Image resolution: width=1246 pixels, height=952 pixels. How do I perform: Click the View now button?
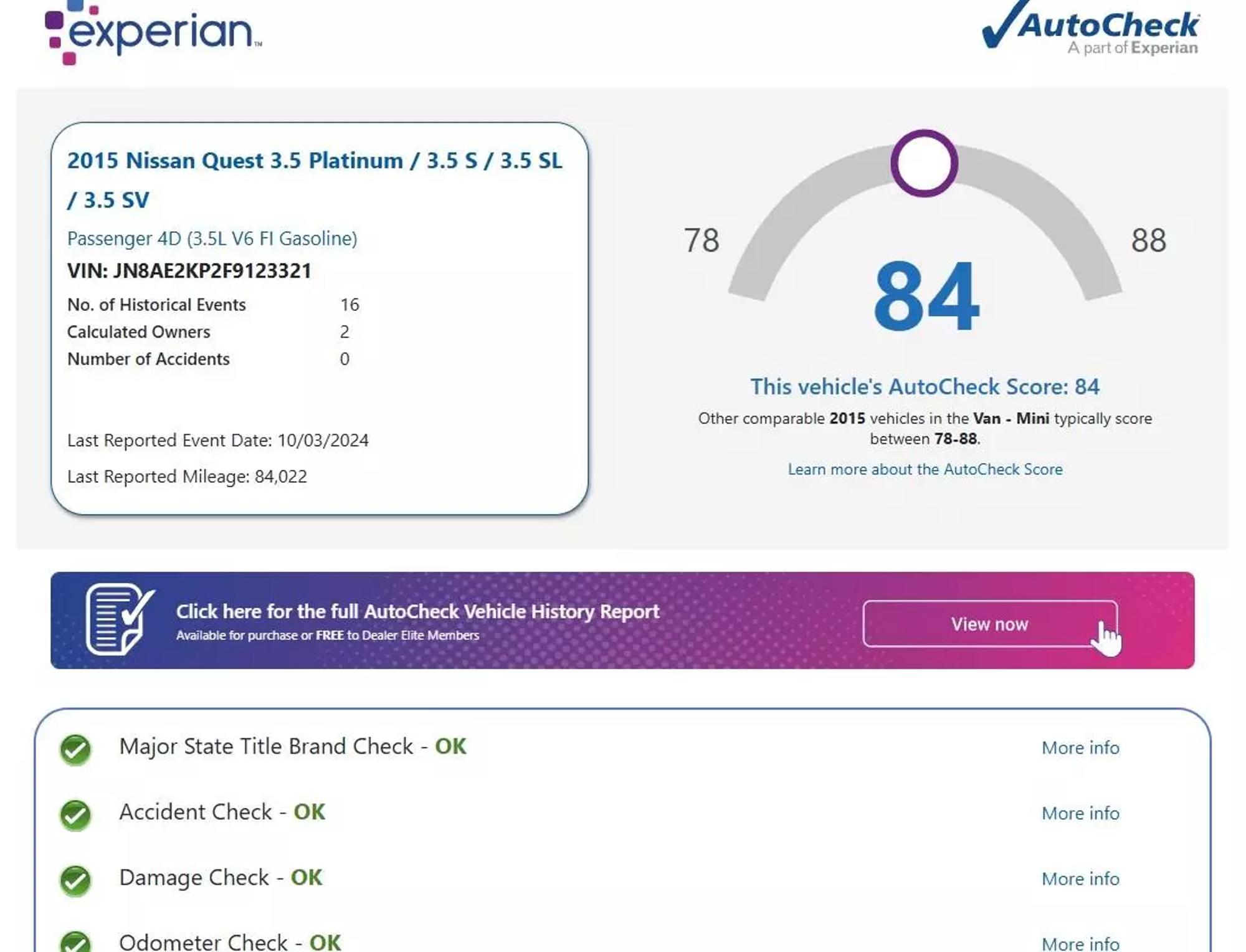click(990, 624)
